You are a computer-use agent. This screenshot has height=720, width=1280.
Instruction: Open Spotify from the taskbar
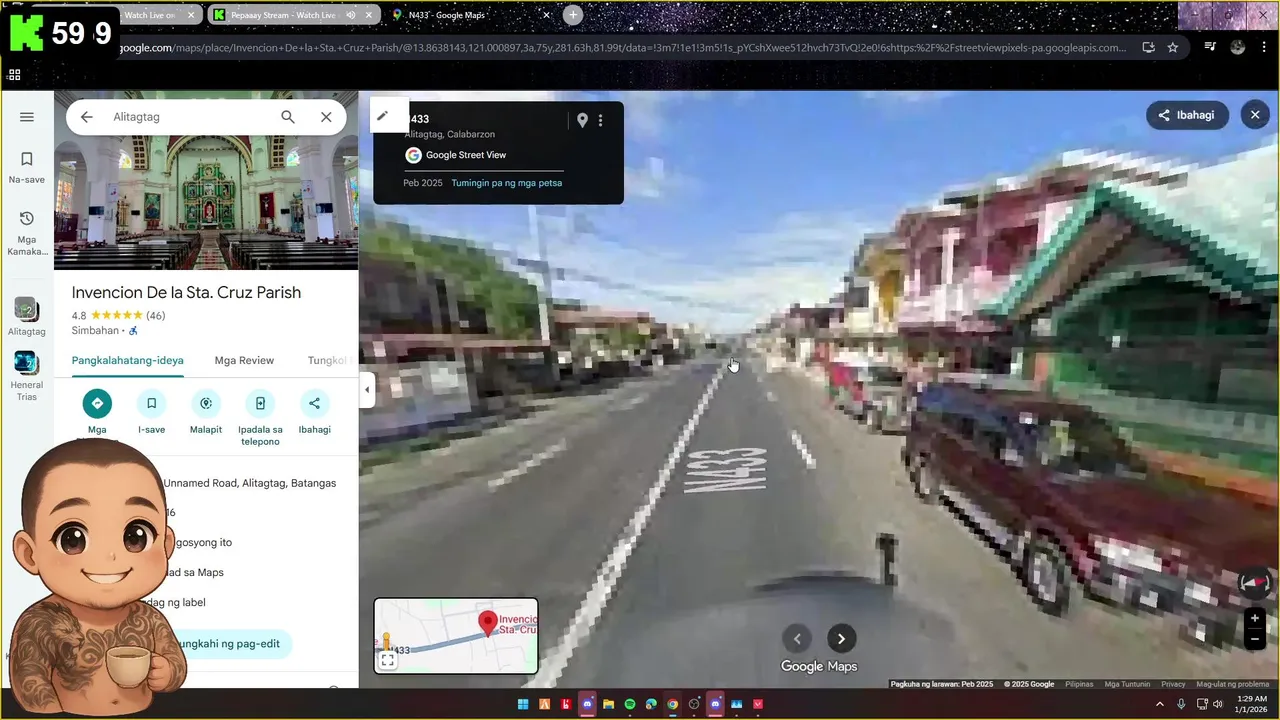[x=629, y=704]
